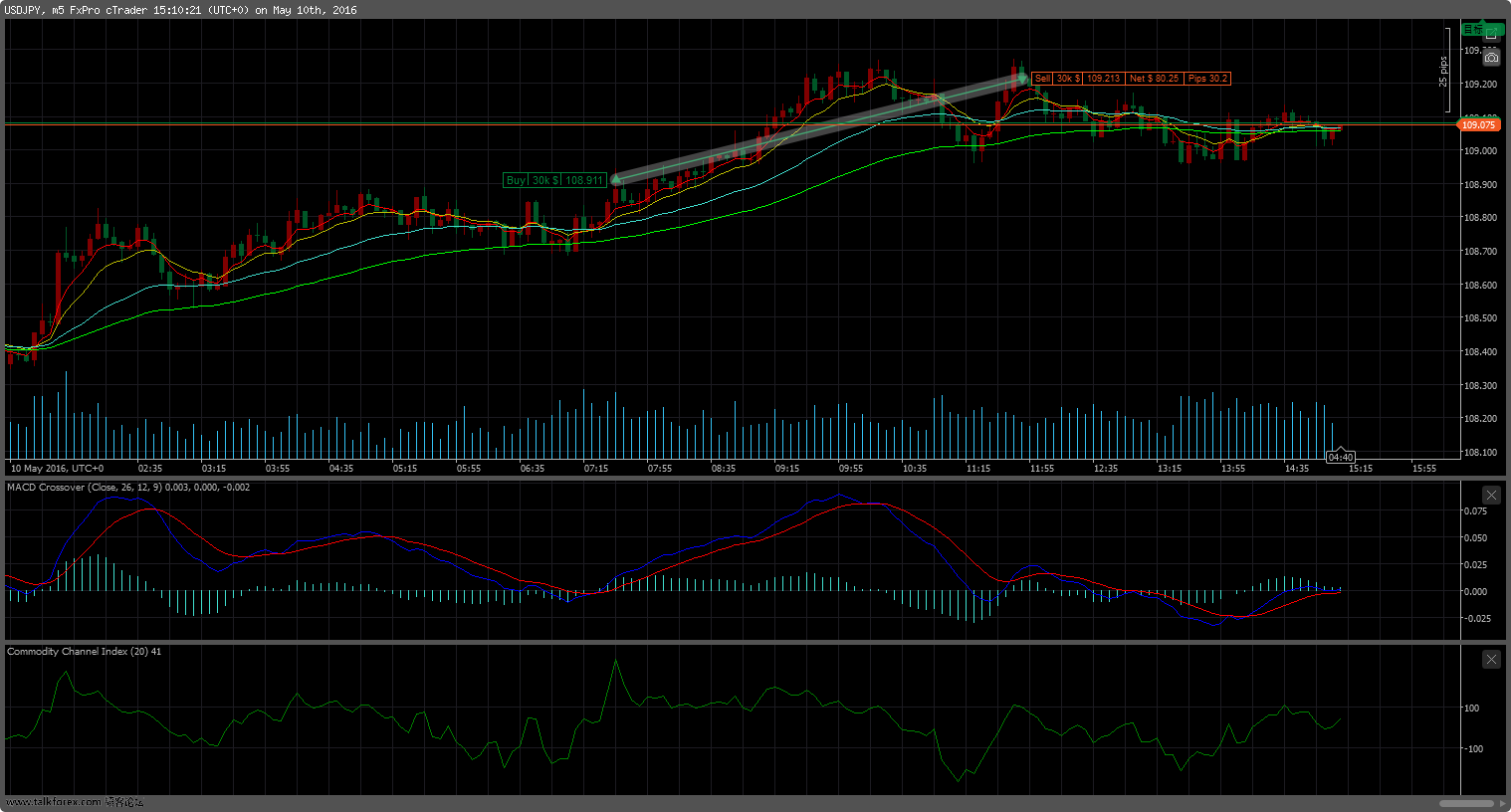Close the Commodity Channel Index panel
This screenshot has height=812, width=1511.
[1491, 659]
